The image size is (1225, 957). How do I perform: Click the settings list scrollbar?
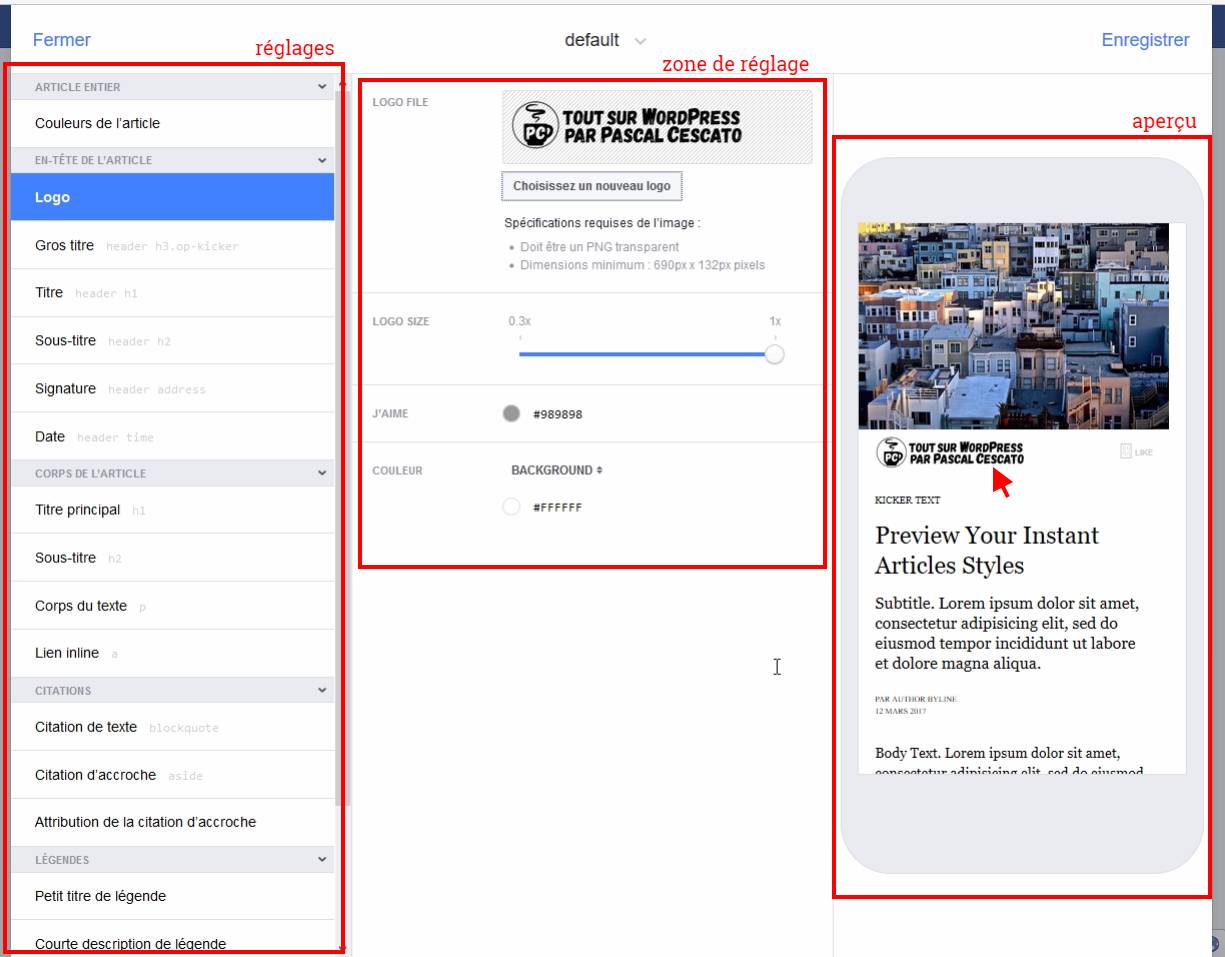click(x=342, y=450)
